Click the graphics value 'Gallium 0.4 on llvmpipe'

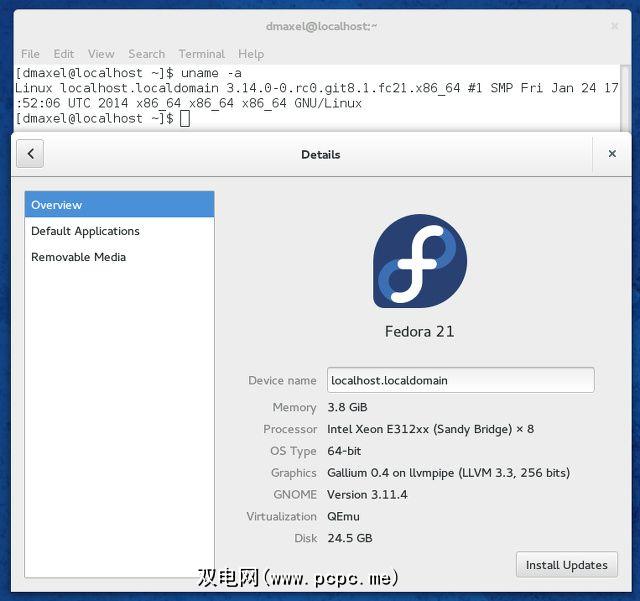(x=391, y=473)
